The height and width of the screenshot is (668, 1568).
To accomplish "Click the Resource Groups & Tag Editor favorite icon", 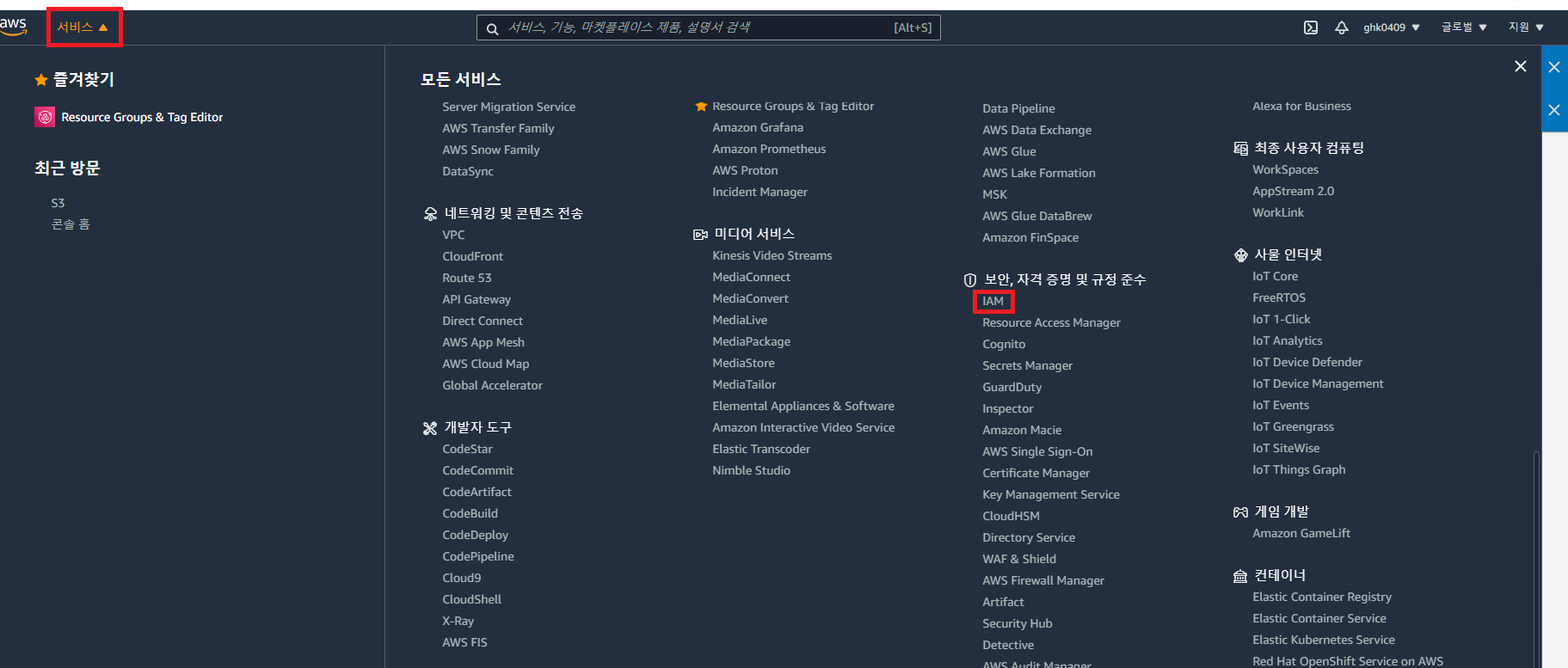I will tap(45, 117).
